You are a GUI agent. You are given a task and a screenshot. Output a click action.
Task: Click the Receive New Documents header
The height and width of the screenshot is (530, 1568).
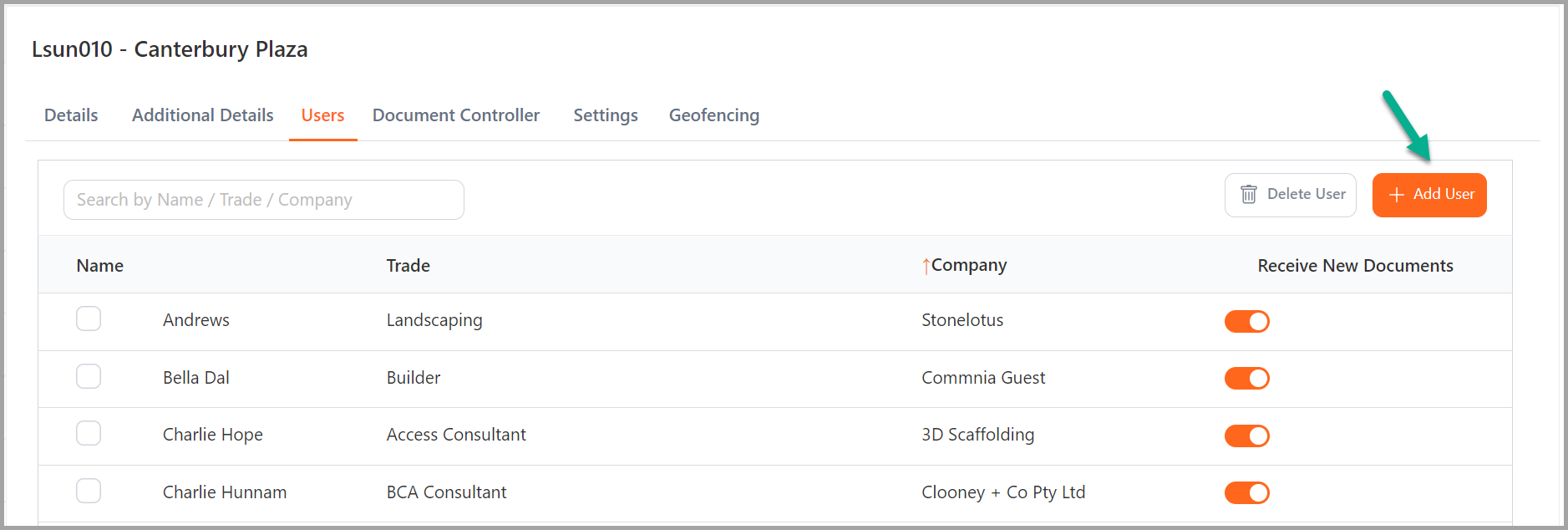coord(1355,266)
